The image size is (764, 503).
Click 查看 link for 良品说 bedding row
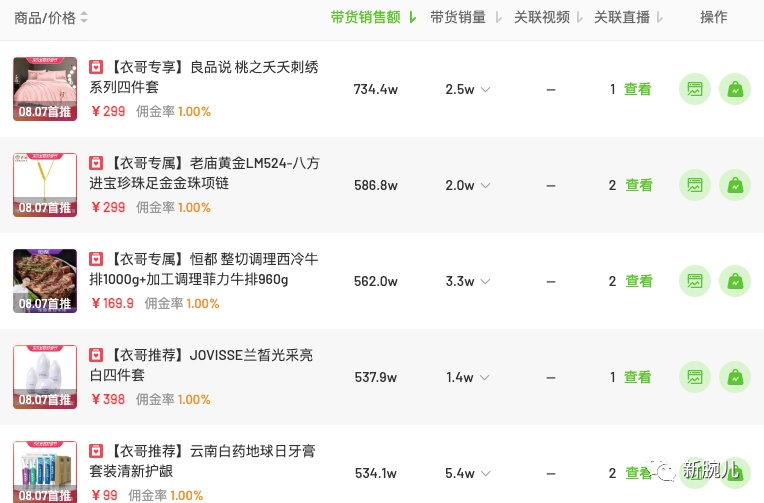[x=637, y=89]
